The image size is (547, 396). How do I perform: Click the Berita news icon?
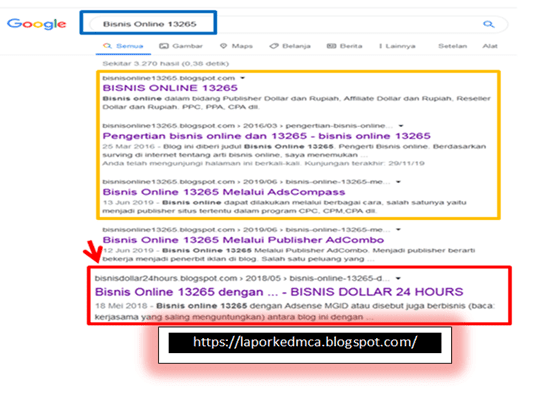[x=331, y=46]
